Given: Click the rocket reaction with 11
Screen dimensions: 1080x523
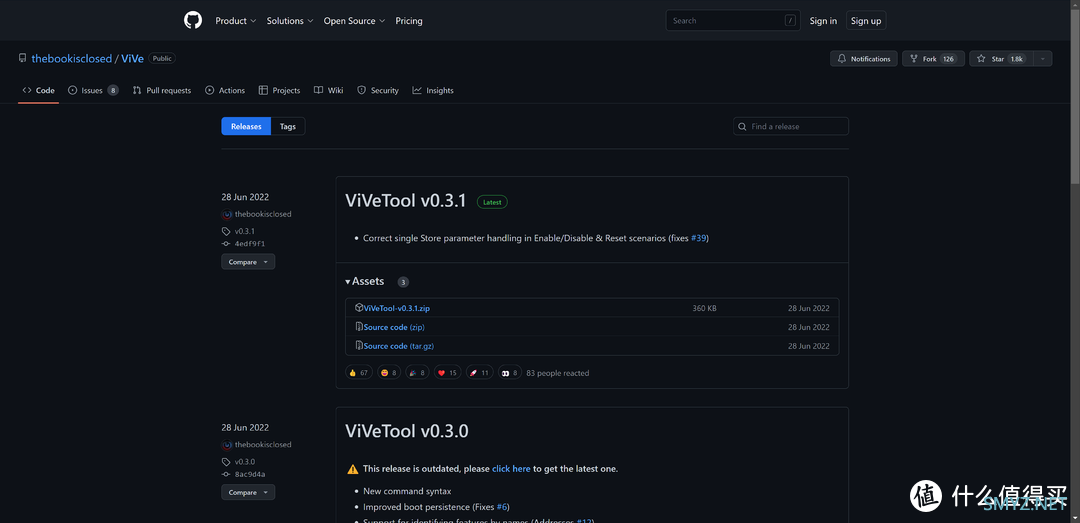Looking at the screenshot, I should click(x=479, y=373).
